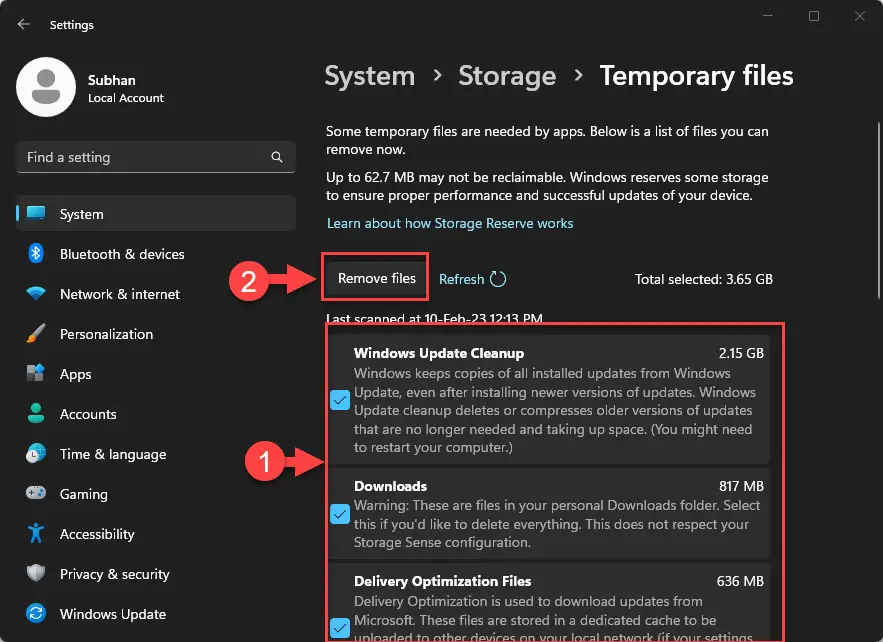This screenshot has width=883, height=642.
Task: Open Accounts settings page
Action: [x=156, y=413]
